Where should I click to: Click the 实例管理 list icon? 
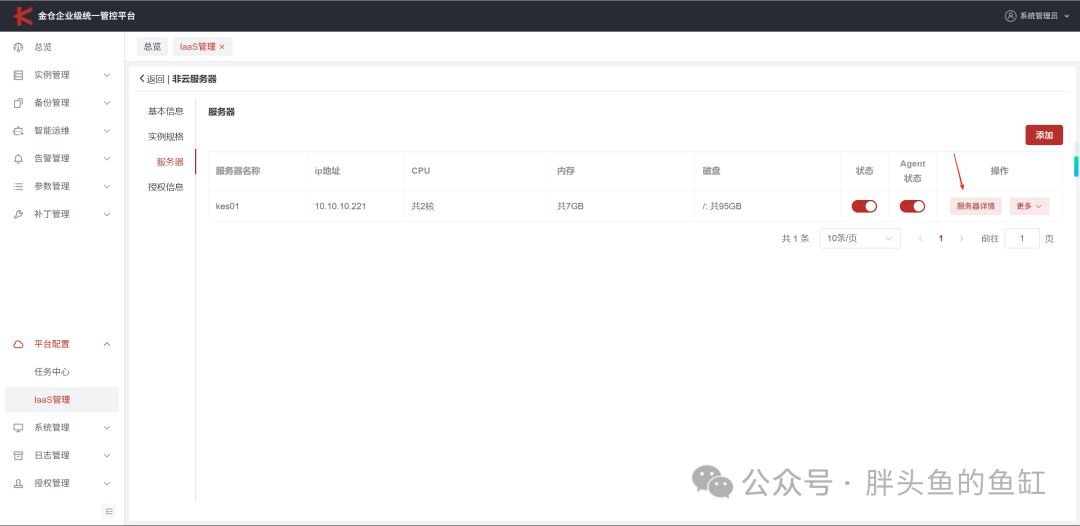point(19,75)
